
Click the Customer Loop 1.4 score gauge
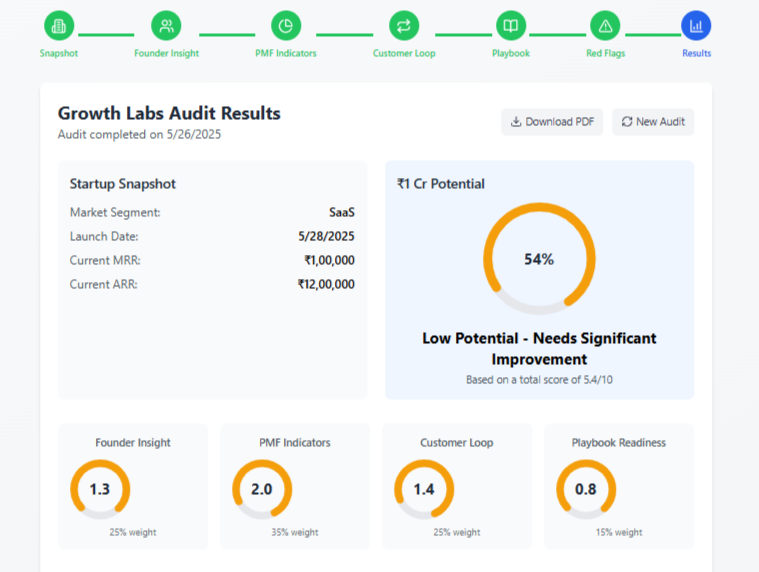pos(424,489)
